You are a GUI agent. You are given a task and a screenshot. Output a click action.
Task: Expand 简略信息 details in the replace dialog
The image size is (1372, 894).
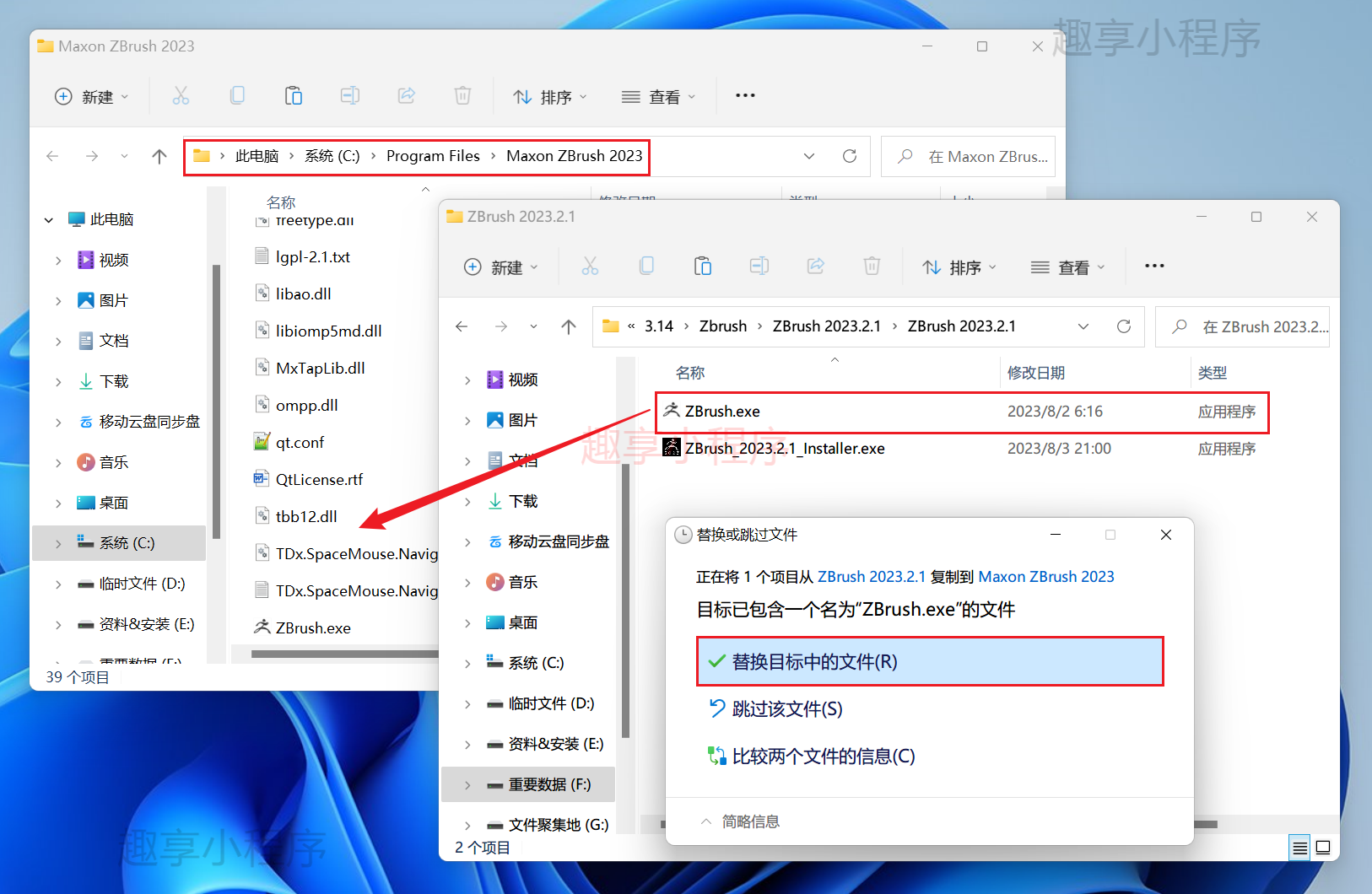pyautogui.click(x=739, y=821)
